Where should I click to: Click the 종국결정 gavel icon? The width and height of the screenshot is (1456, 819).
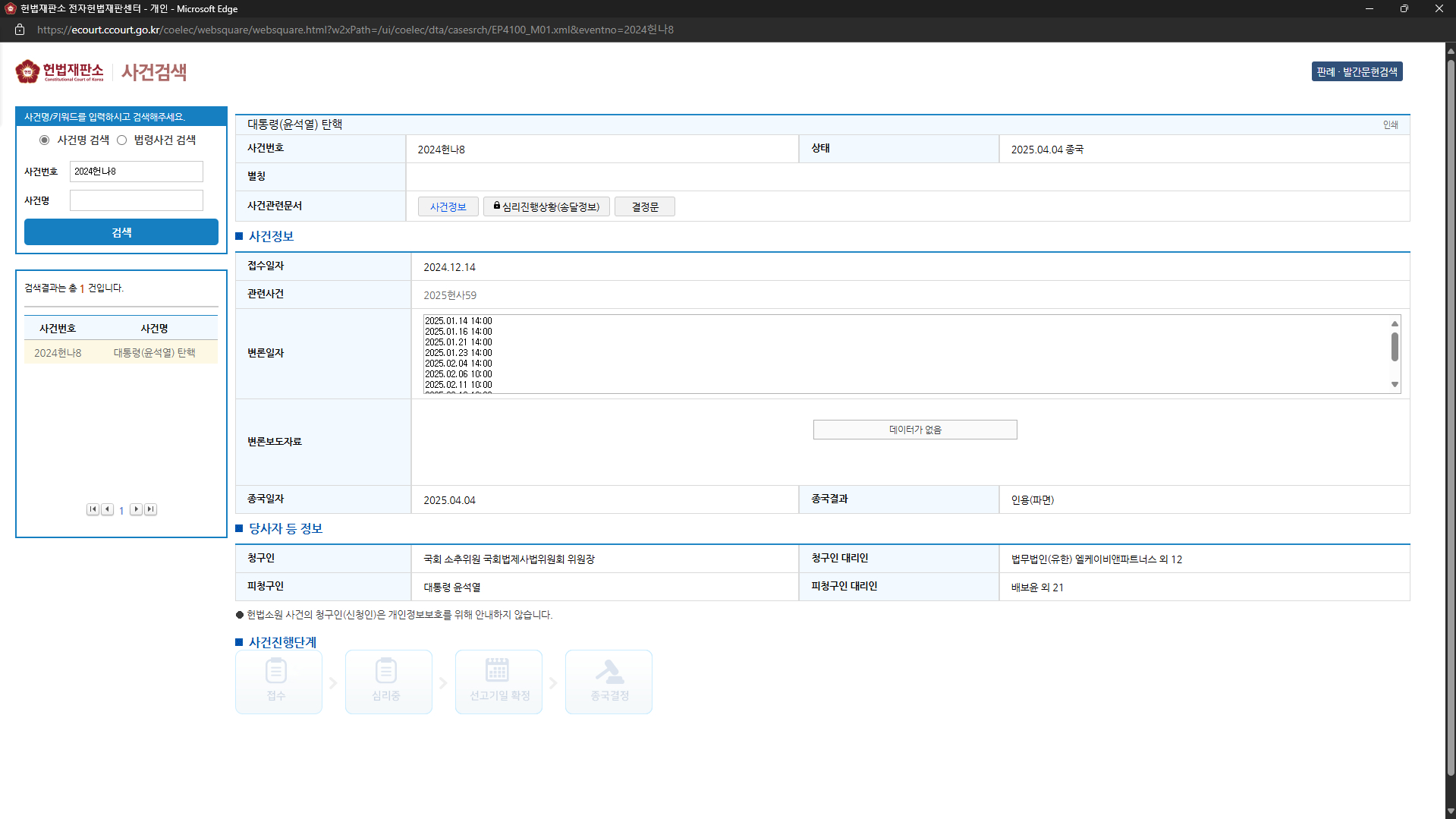[x=609, y=672]
